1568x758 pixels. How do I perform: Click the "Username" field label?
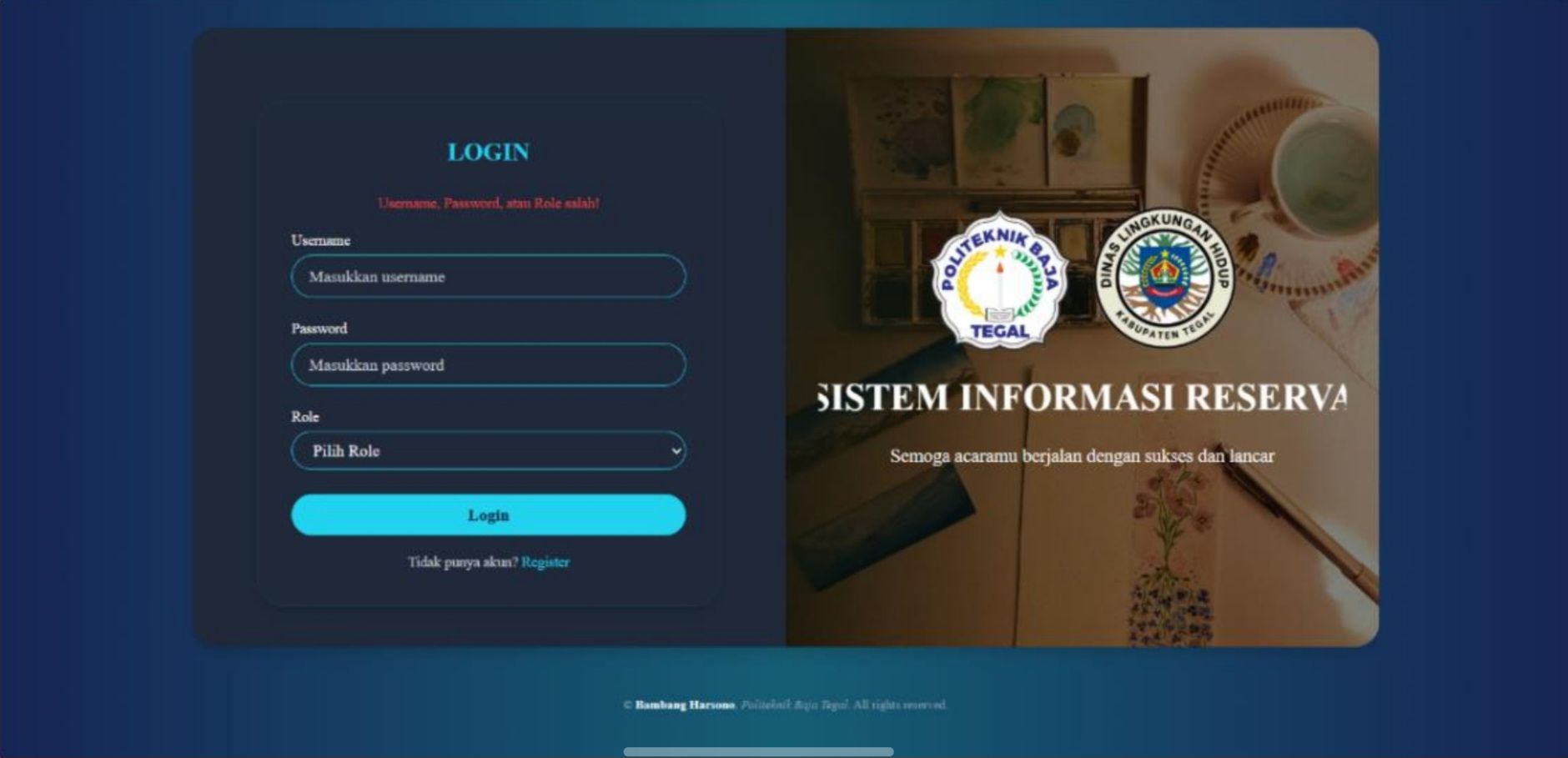click(x=321, y=240)
